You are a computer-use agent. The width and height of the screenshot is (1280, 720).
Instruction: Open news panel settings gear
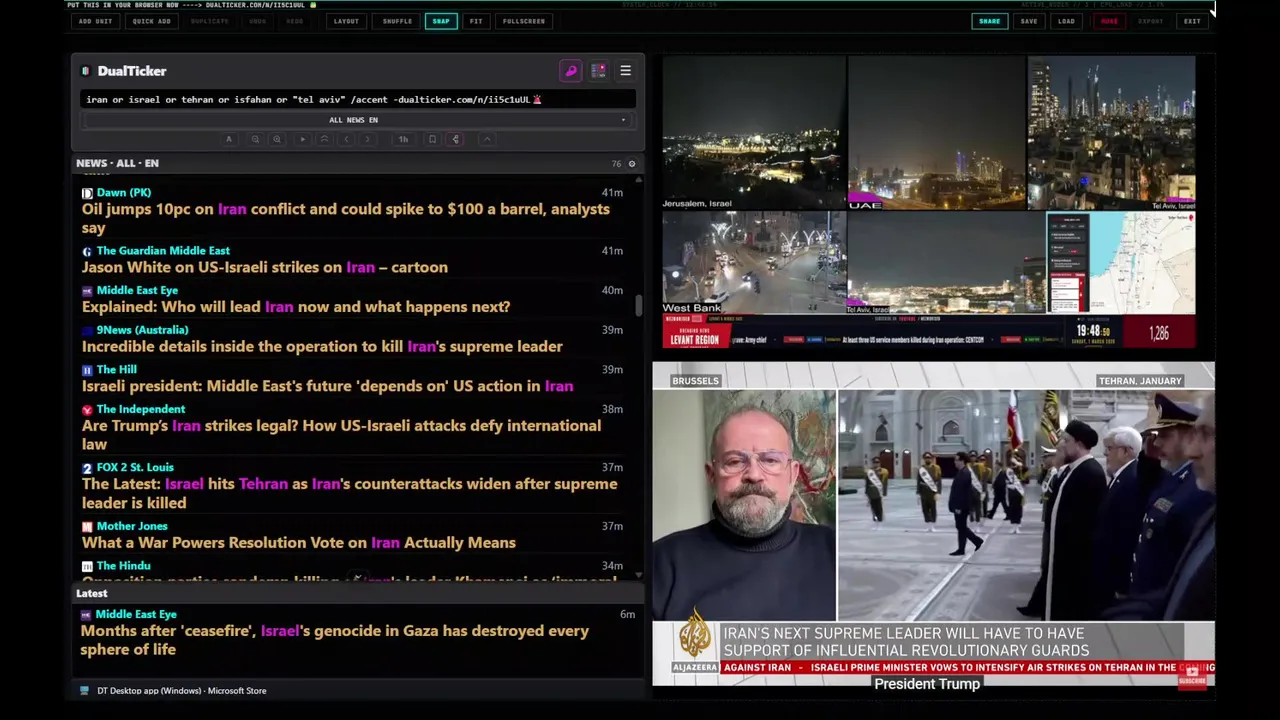(x=631, y=163)
